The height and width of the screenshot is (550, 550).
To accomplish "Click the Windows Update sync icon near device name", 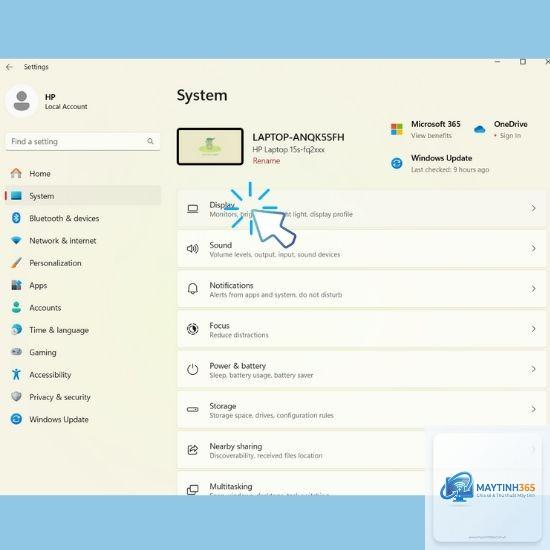I will click(x=397, y=163).
